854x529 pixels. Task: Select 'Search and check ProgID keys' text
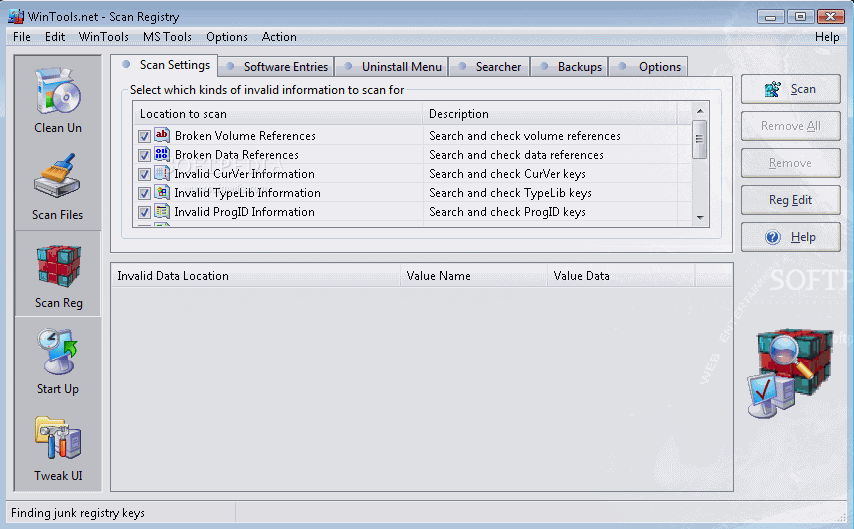pyautogui.click(x=507, y=212)
